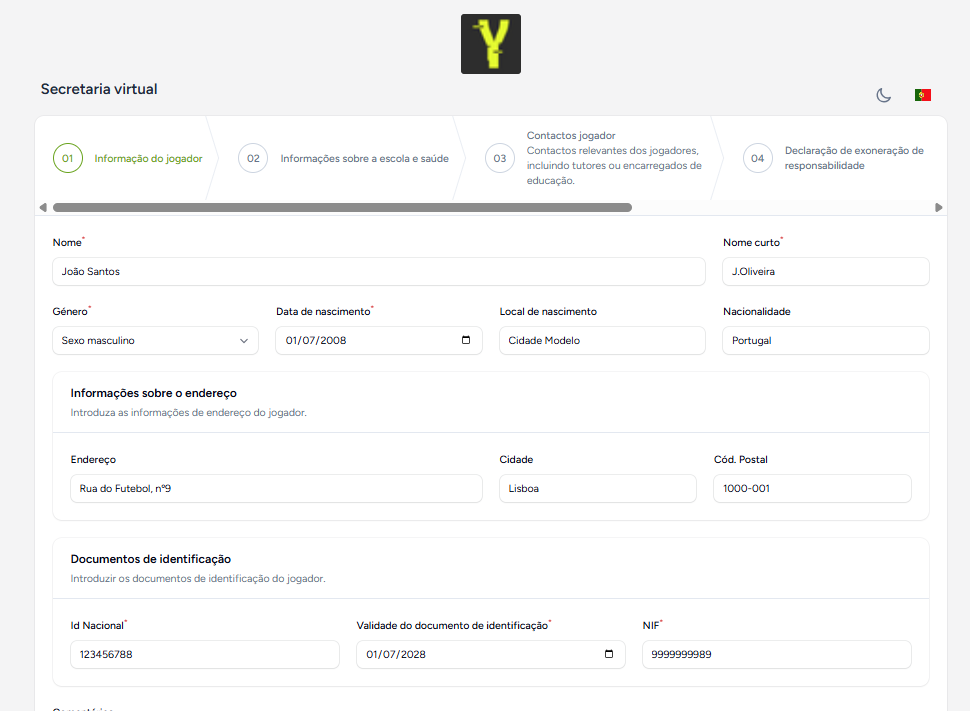
Task: Focus the Nome field containing João Santos
Action: 379,272
